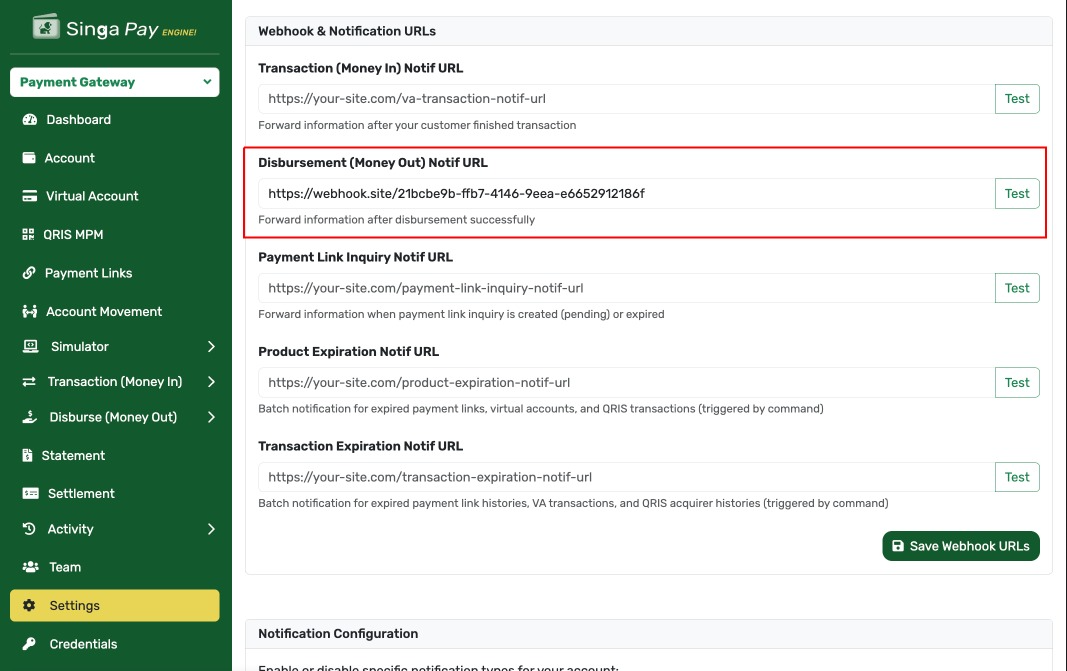Click the Statement document icon
Screen dimensions: 1067x671
(x=27, y=455)
